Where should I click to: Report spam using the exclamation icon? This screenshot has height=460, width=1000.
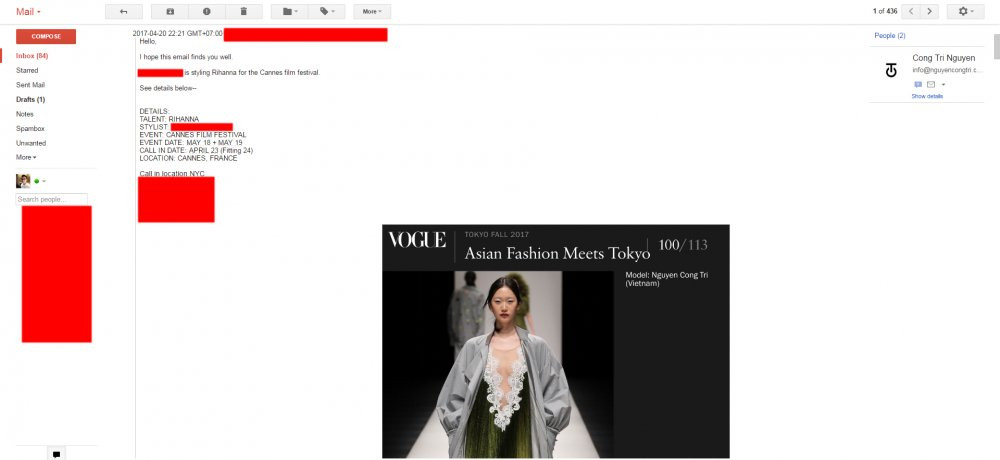207,11
